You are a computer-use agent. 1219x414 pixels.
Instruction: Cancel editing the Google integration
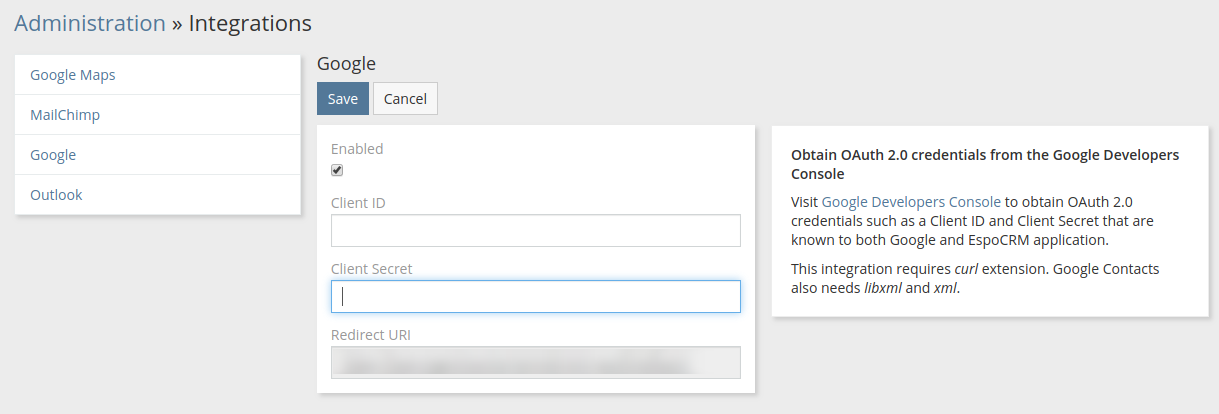[405, 99]
